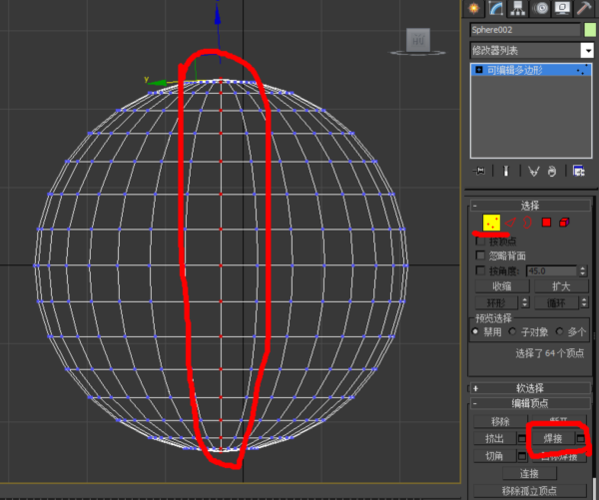
Task: Click the 扩大 grow button
Action: 561,286
